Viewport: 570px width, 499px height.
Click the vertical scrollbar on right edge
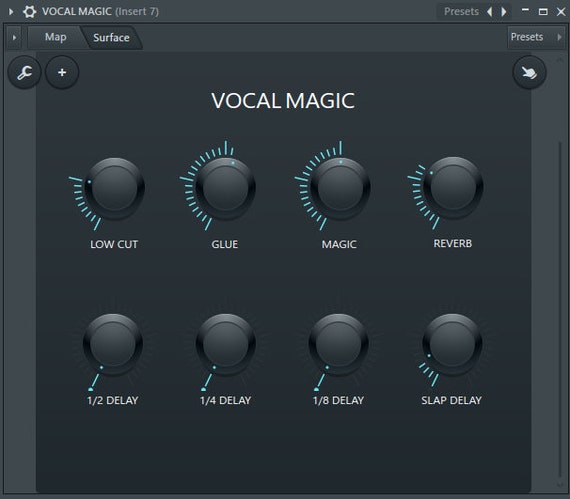560,309
